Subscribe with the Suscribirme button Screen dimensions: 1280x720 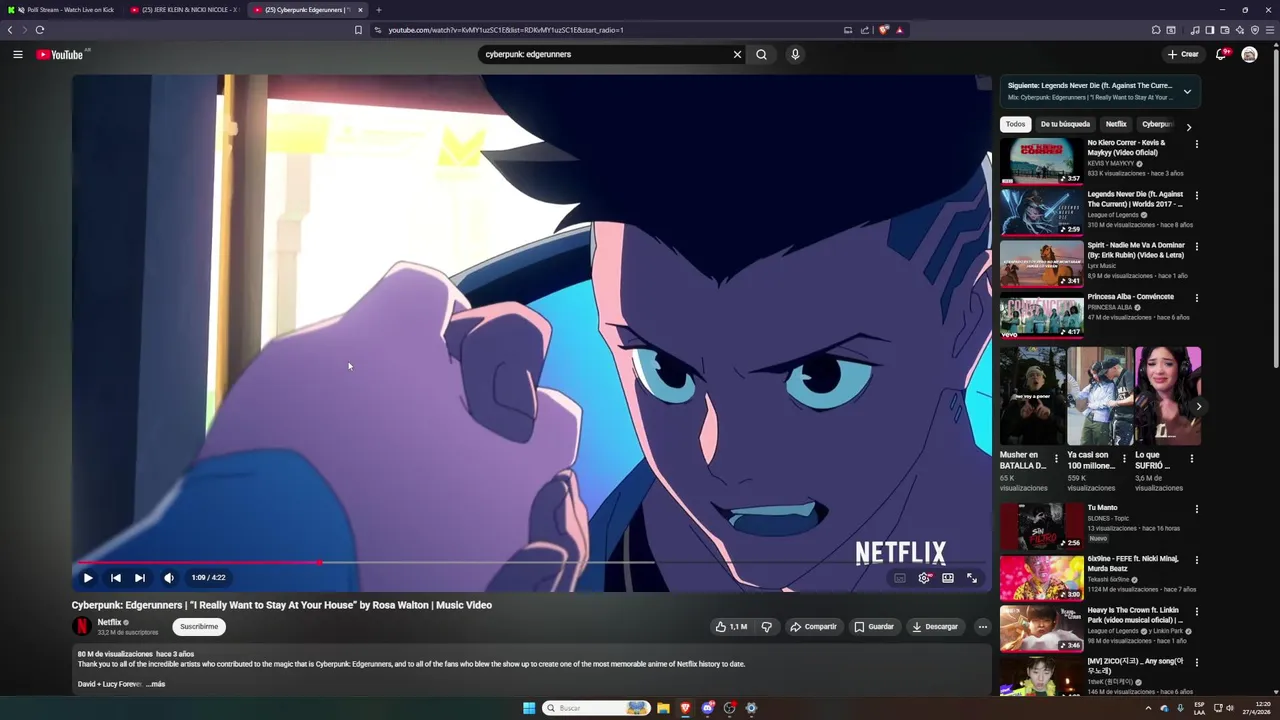tap(199, 627)
